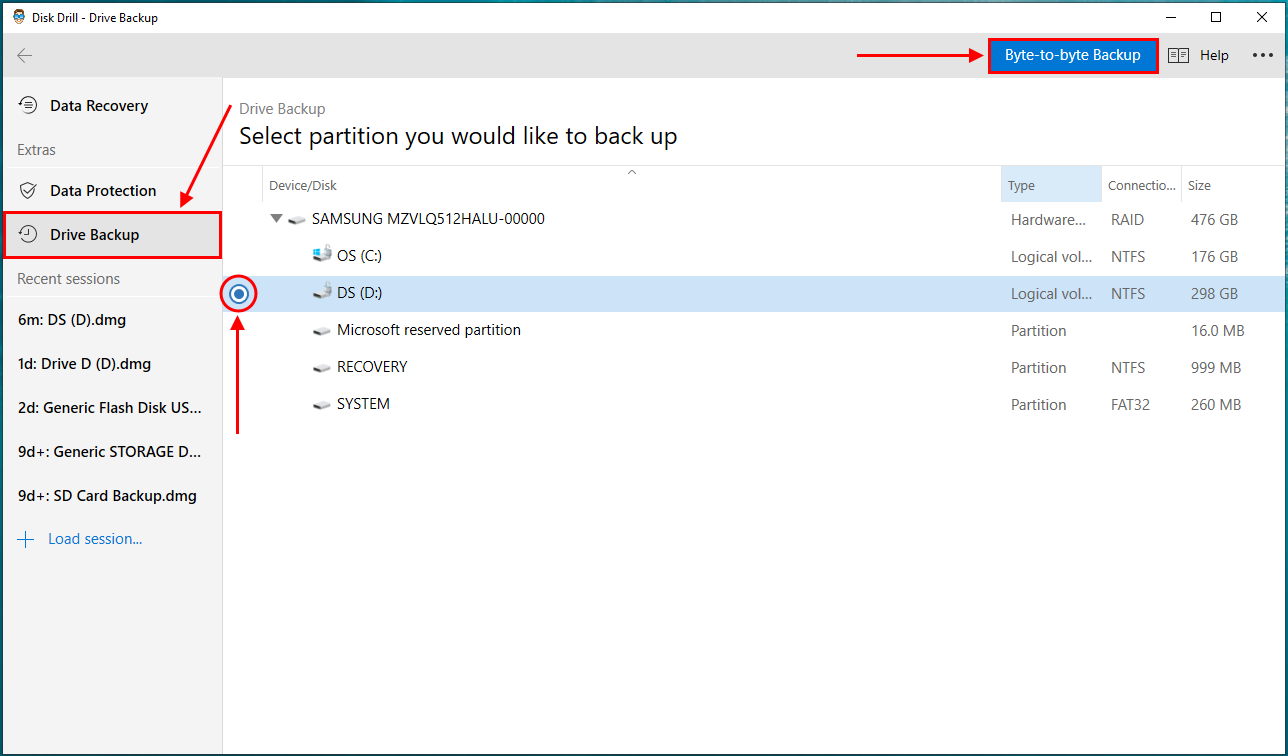
Task: Click the Help button label
Action: click(1214, 56)
